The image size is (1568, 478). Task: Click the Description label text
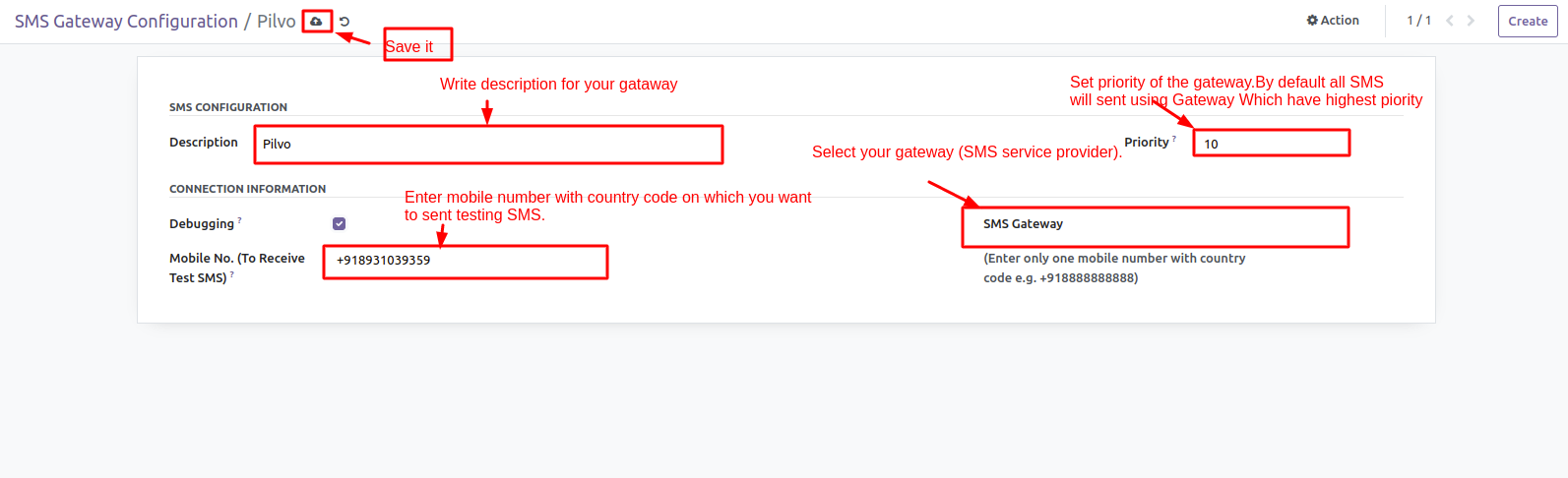coord(204,143)
